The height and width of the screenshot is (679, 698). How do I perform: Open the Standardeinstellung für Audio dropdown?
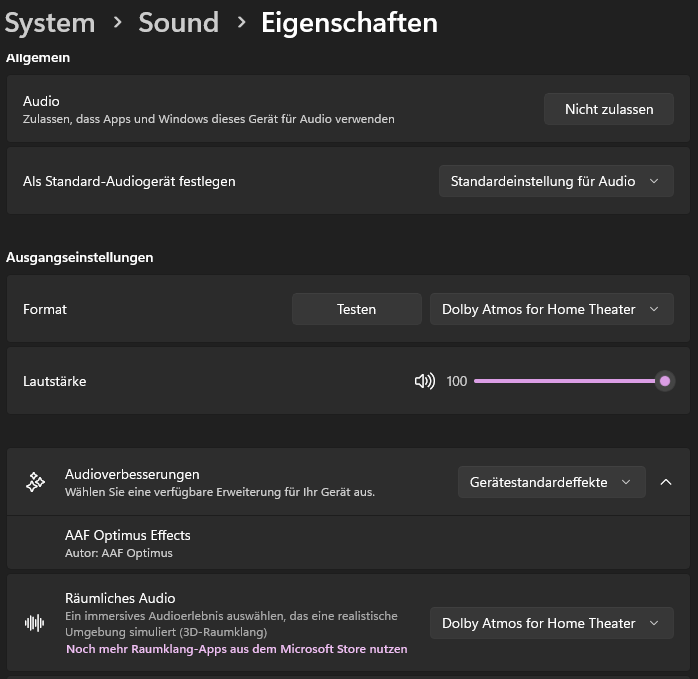click(555, 181)
